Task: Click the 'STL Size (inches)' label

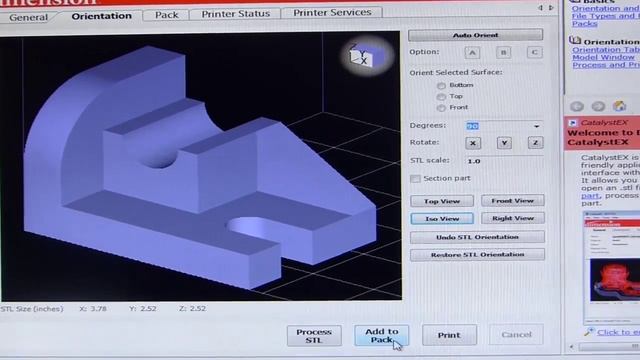Action: (32, 309)
